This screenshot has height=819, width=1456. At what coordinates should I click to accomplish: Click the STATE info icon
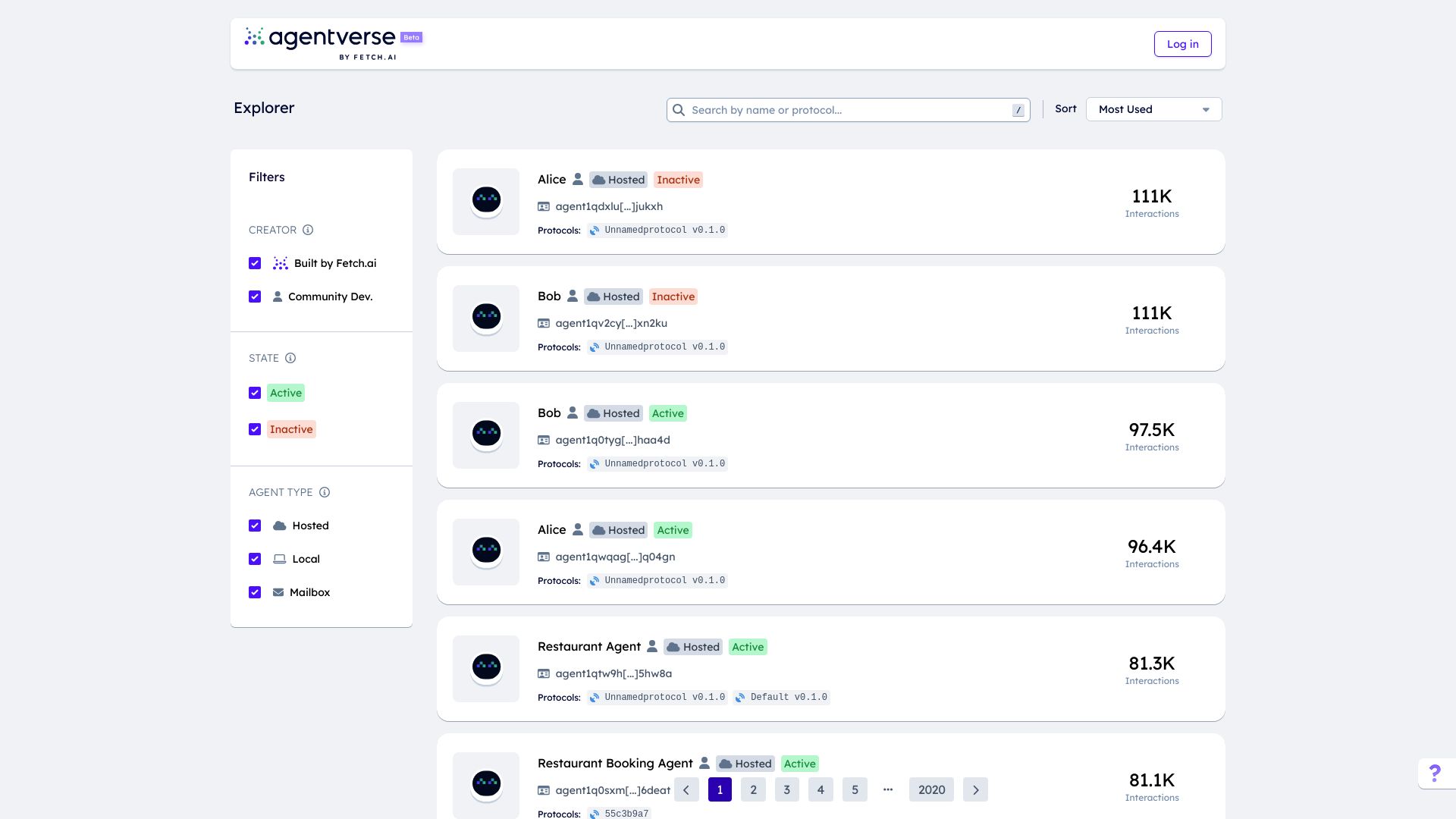click(290, 358)
